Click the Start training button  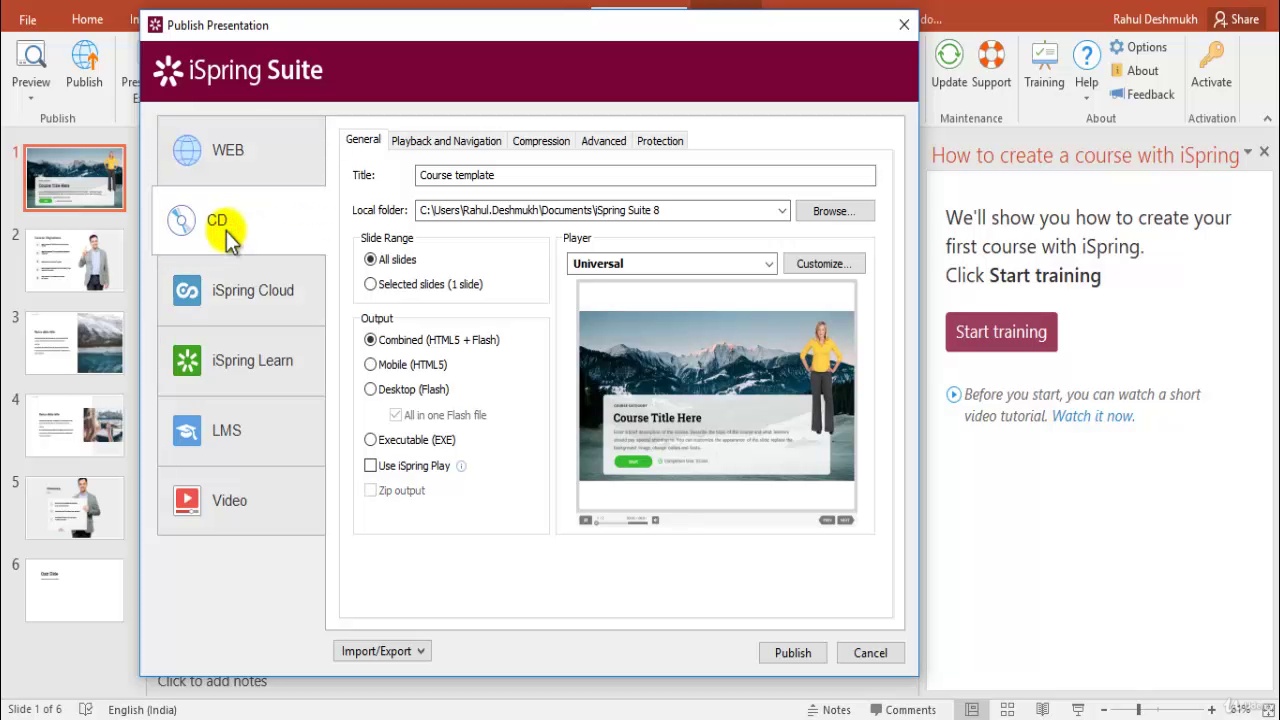coord(1001,332)
